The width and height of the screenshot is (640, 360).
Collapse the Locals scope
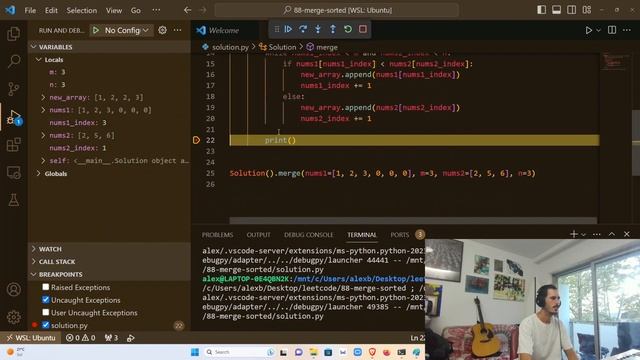(38, 60)
